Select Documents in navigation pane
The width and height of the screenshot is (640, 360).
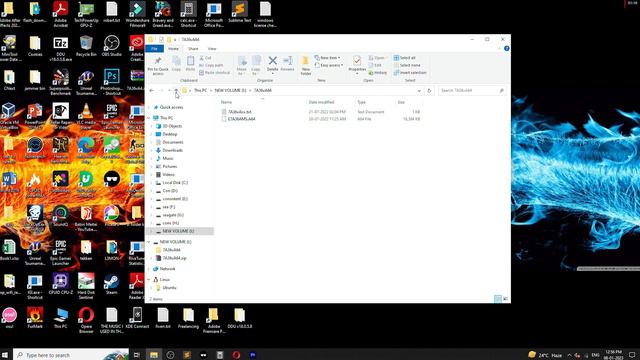pos(173,142)
